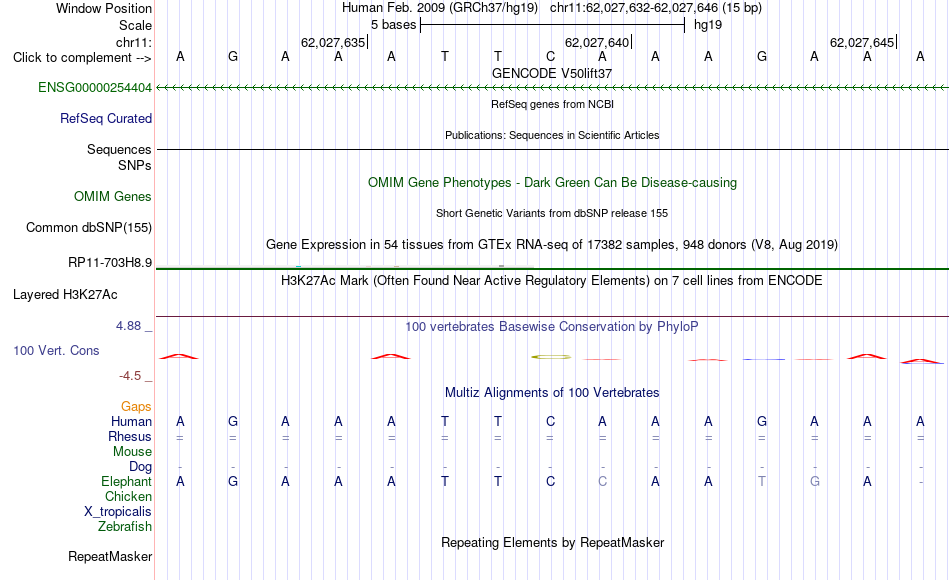Click the Human species row label
950x580 pixels.
(x=131, y=421)
